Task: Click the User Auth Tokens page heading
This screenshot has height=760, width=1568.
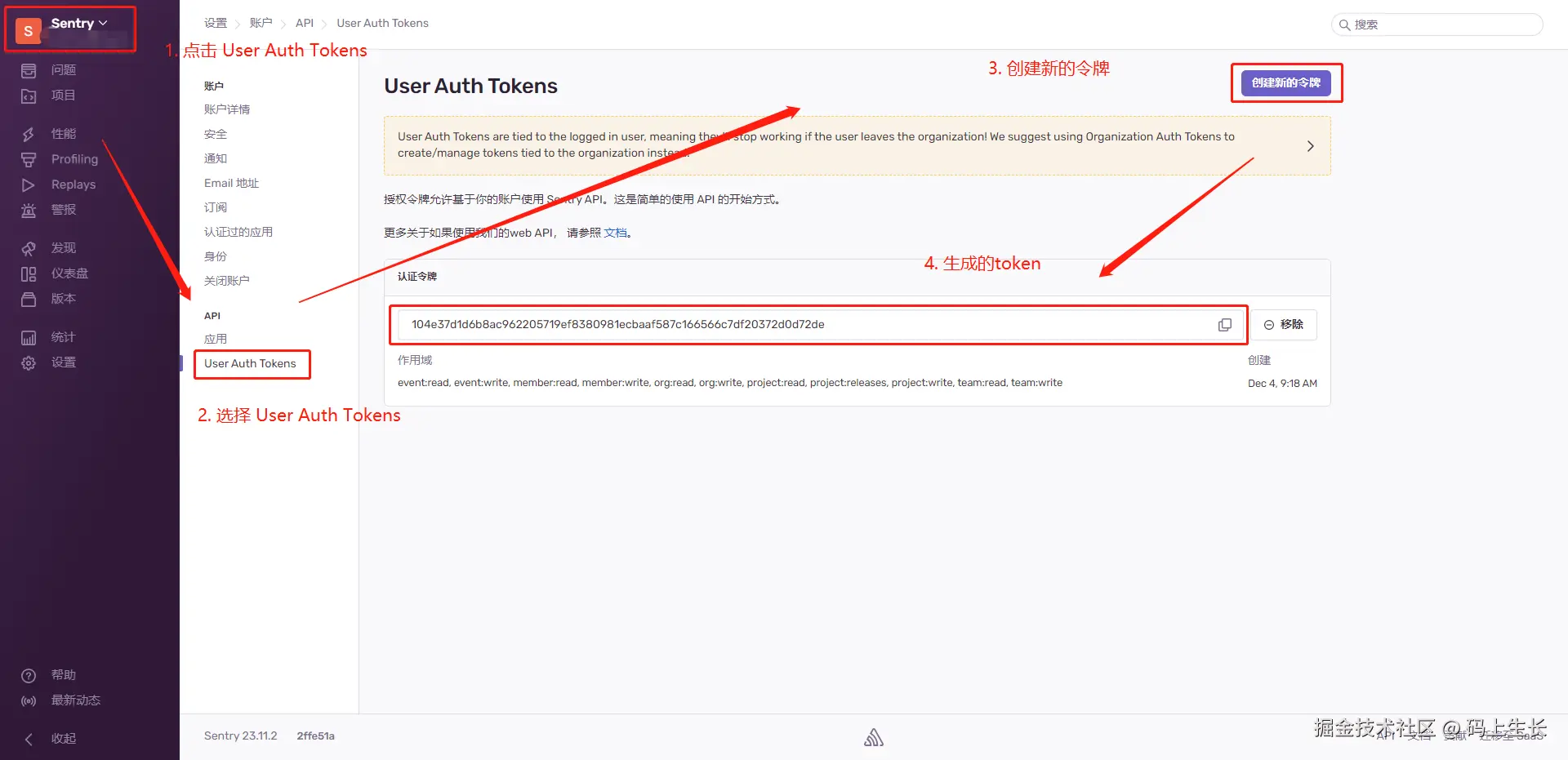Action: pyautogui.click(x=470, y=86)
